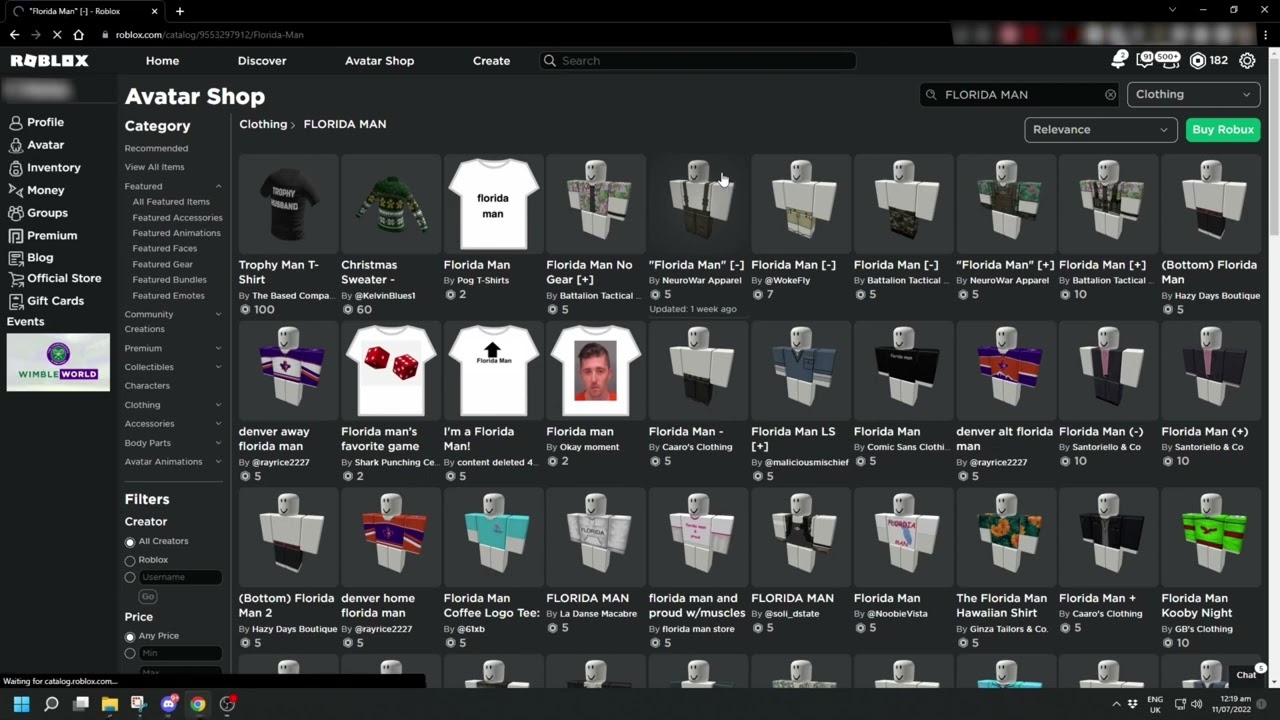Click the top Roblox search field
The width and height of the screenshot is (1280, 720).
point(697,61)
